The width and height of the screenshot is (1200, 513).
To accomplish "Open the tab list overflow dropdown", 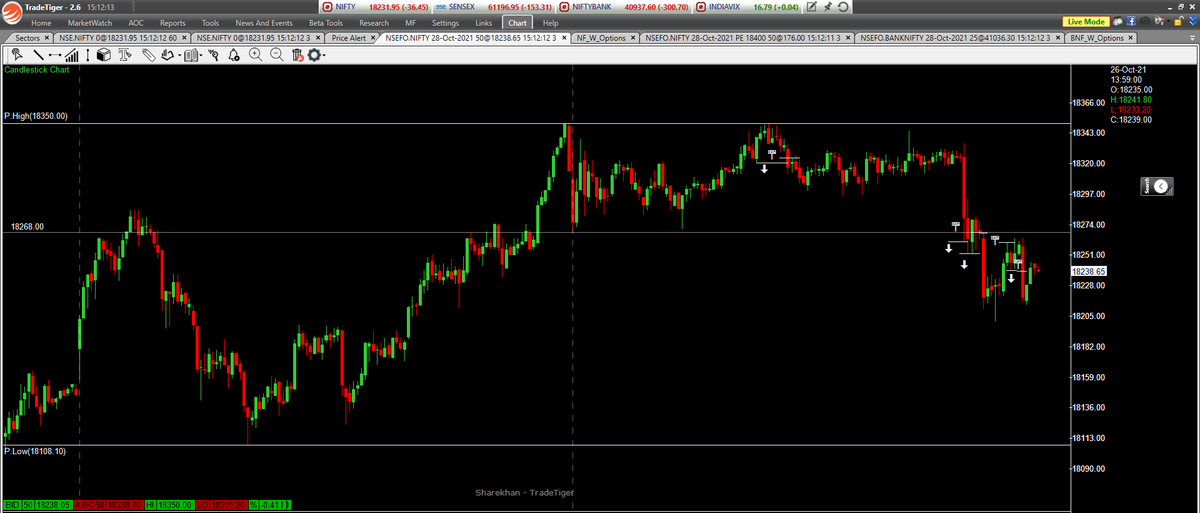I will pos(1192,38).
